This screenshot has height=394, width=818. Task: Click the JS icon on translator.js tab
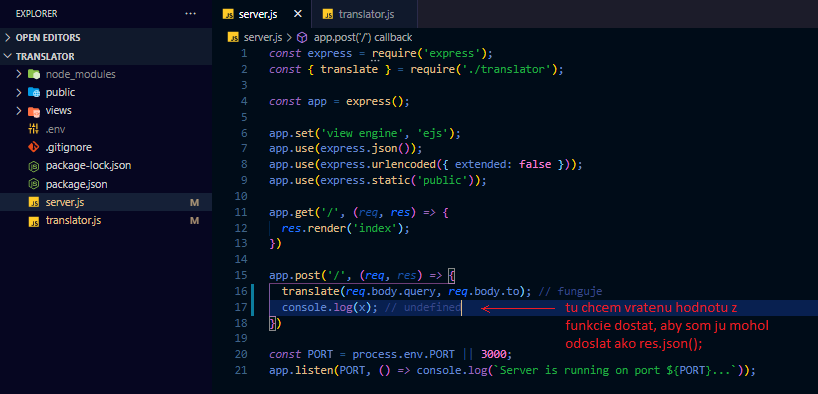(328, 14)
